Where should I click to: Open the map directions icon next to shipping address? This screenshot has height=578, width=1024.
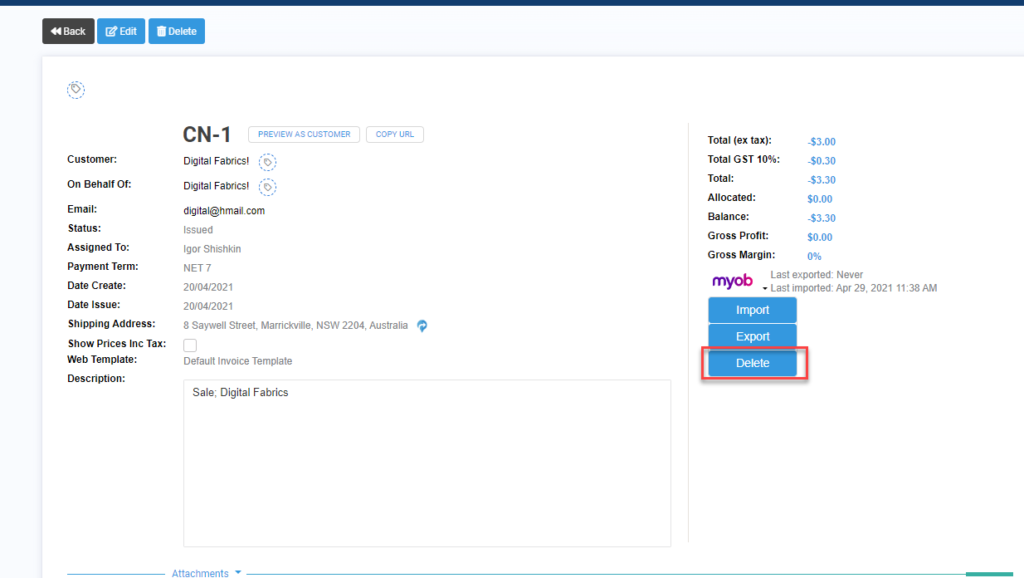[x=421, y=325]
